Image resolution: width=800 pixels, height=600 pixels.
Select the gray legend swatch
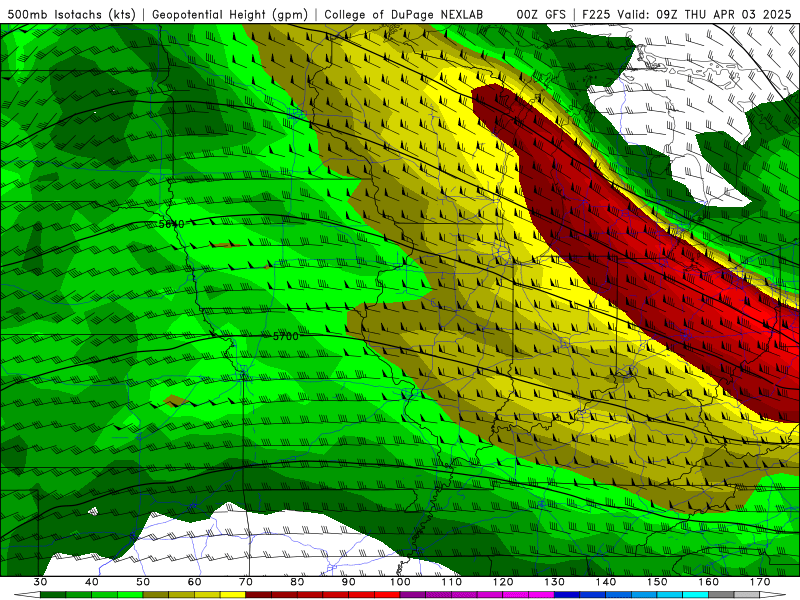pyautogui.click(x=721, y=595)
